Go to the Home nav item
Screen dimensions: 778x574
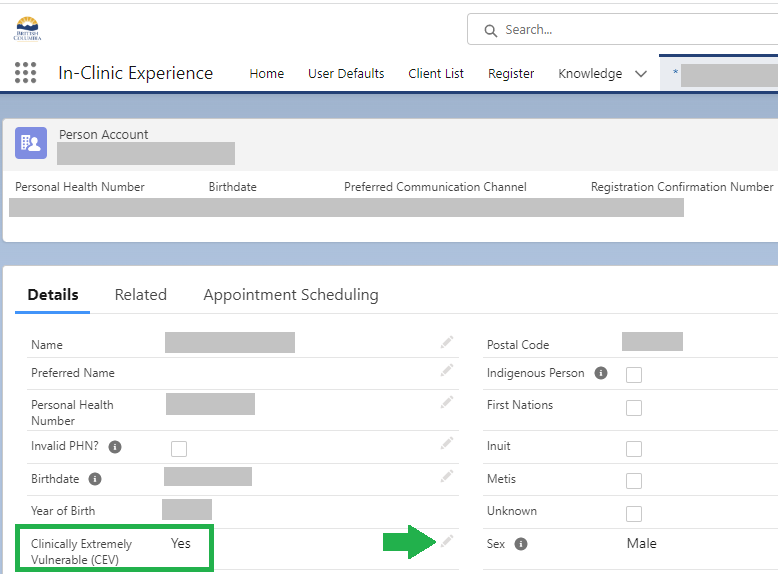267,74
